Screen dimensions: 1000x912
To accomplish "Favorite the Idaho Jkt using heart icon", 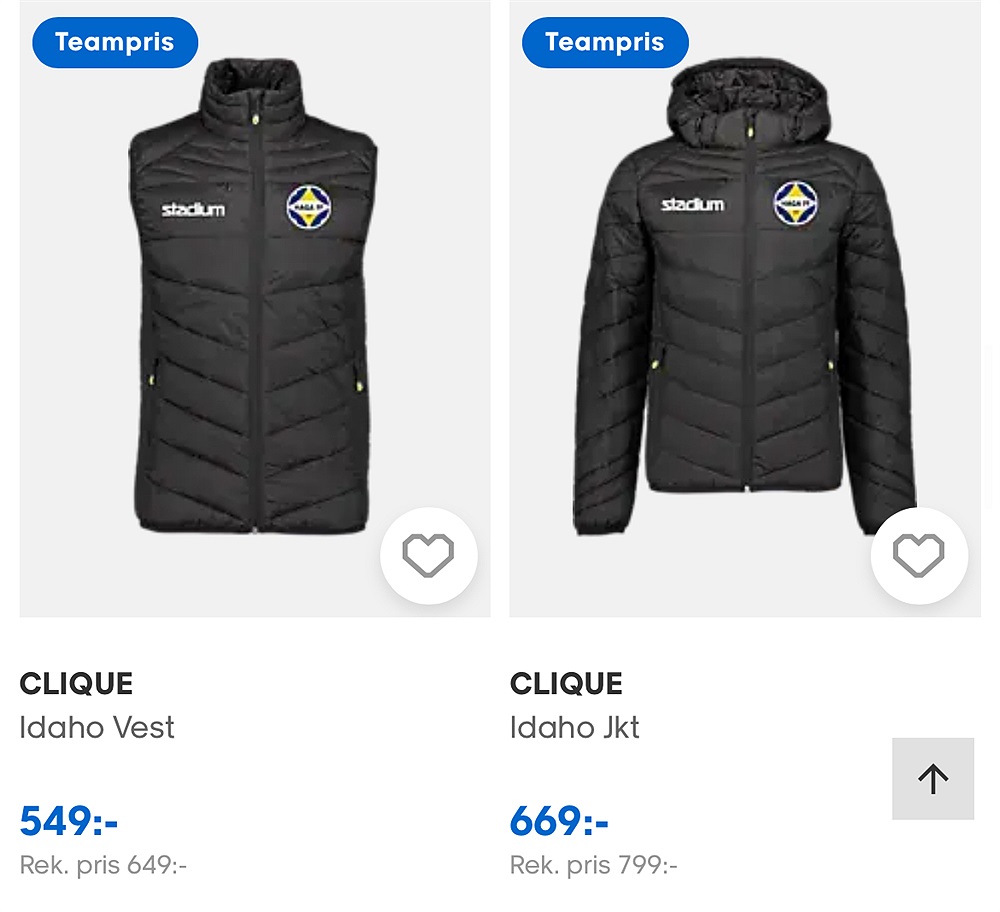I will (x=918, y=556).
